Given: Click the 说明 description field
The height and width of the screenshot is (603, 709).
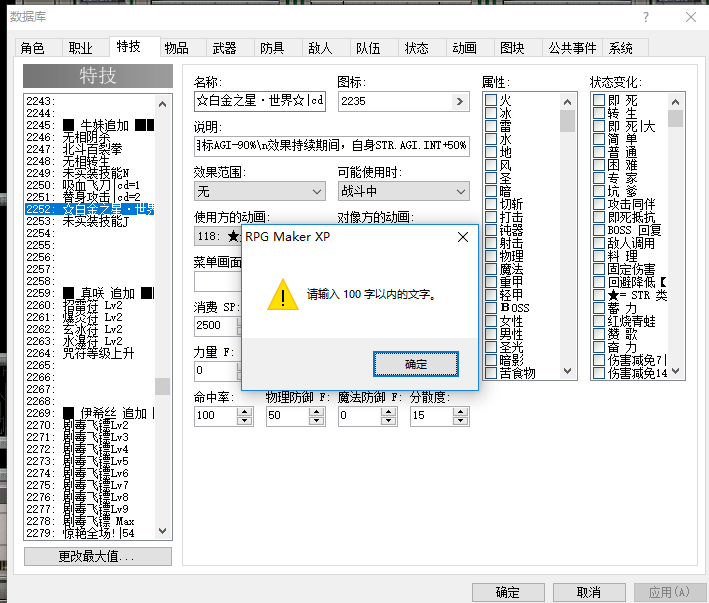Looking at the screenshot, I should [332, 146].
